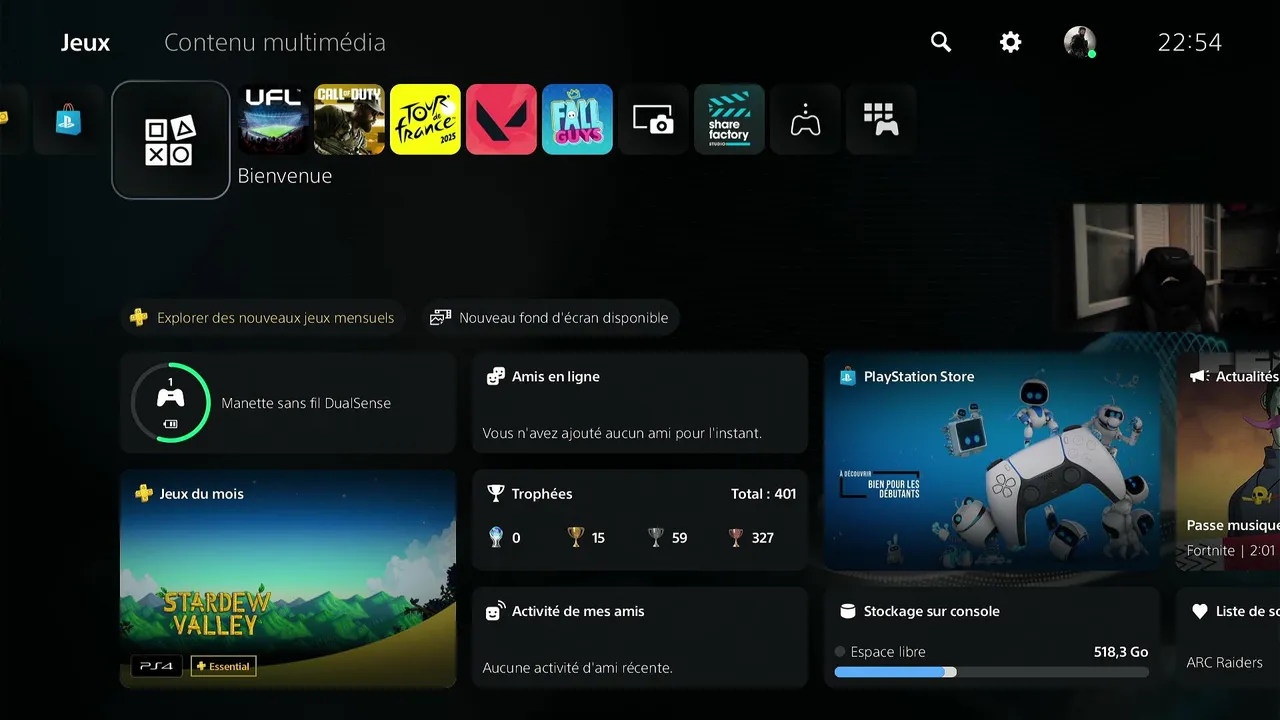Viewport: 1280px width, 720px height.
Task: Launch Tour de France 2025 tile
Action: (425, 120)
